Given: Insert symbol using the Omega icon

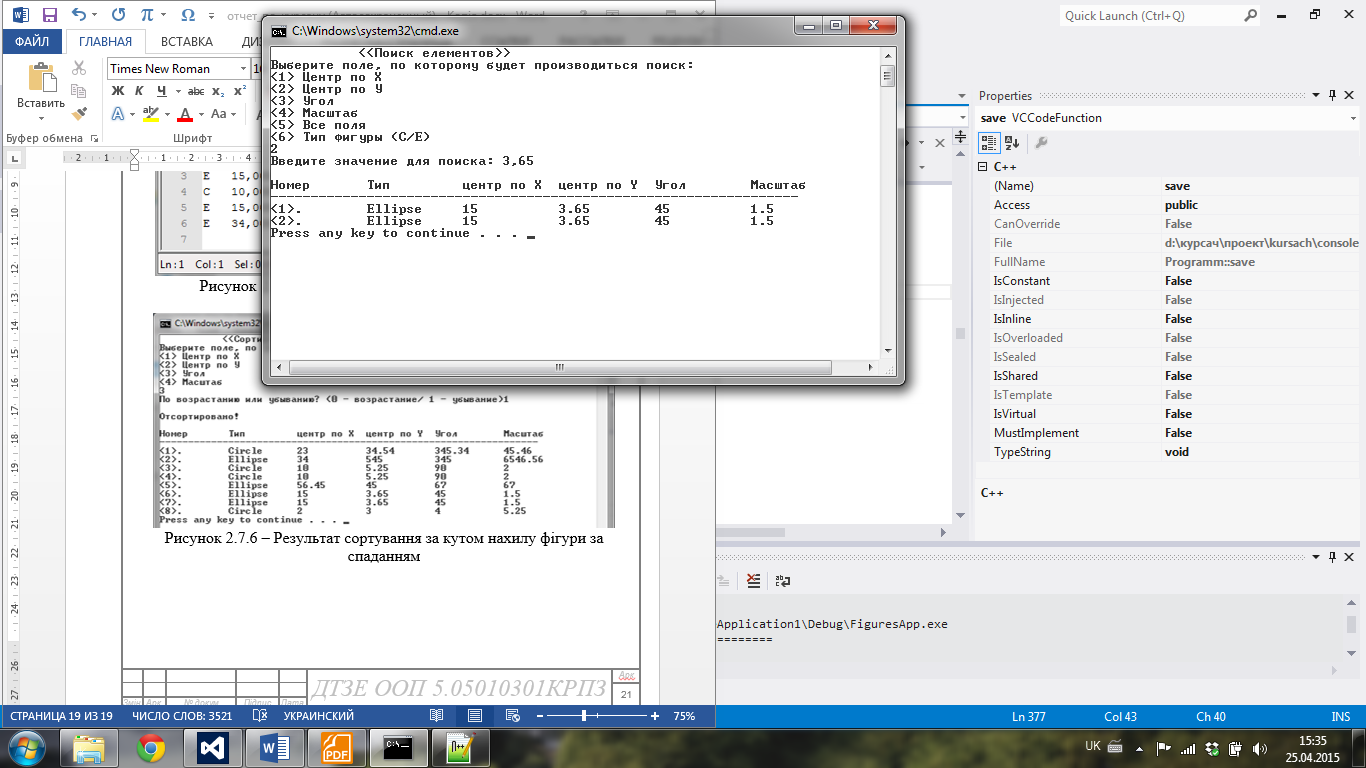Looking at the screenshot, I should point(187,15).
